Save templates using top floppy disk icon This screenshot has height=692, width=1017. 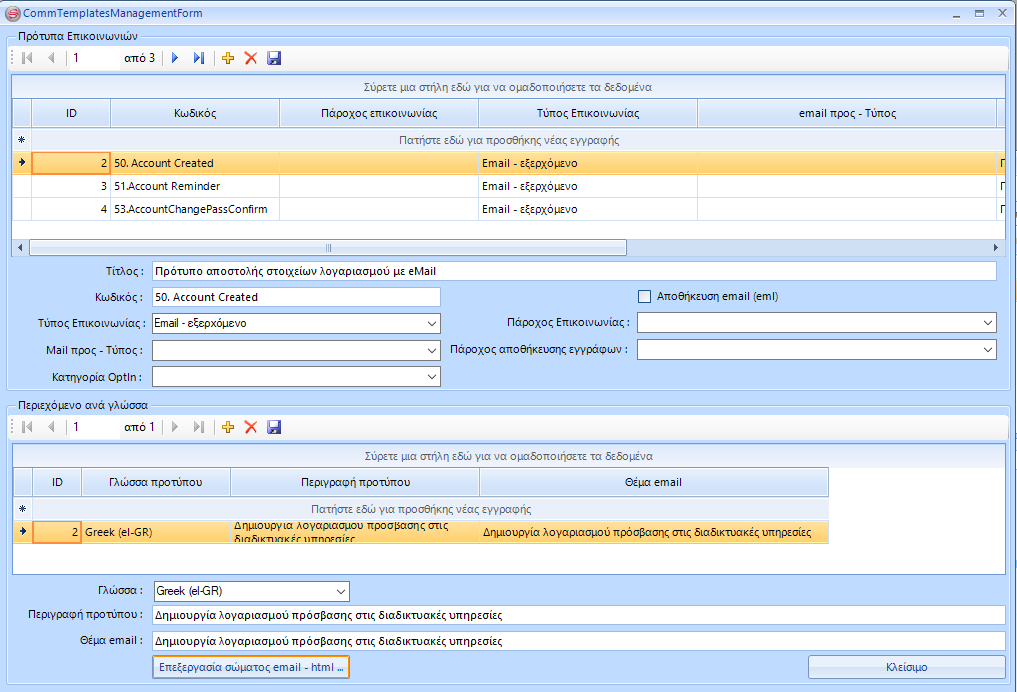(x=274, y=58)
